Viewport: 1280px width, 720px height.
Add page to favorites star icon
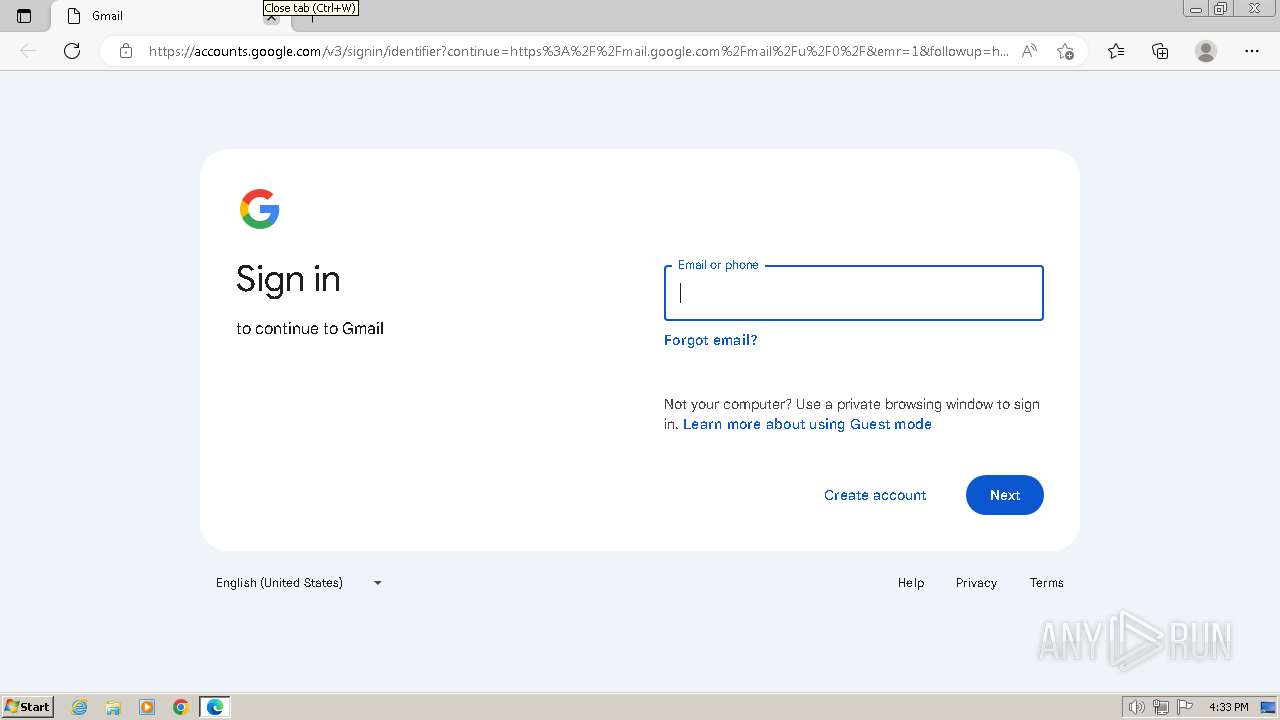pos(1065,51)
